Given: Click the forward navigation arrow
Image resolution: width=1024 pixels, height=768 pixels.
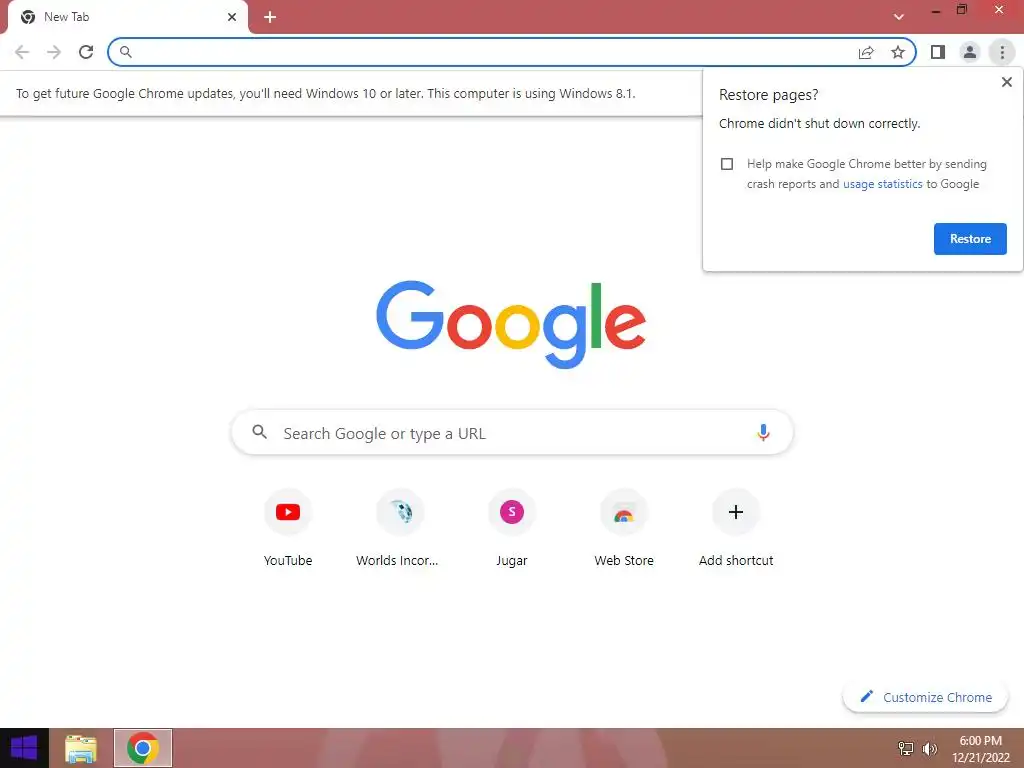Looking at the screenshot, I should [x=54, y=52].
